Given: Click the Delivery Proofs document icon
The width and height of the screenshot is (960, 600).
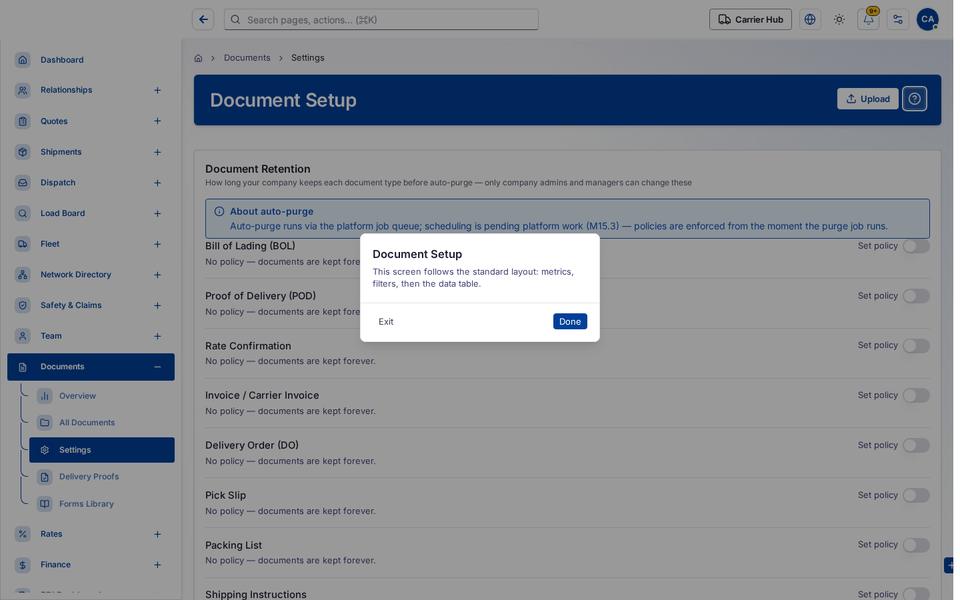Looking at the screenshot, I should click(x=45, y=477).
